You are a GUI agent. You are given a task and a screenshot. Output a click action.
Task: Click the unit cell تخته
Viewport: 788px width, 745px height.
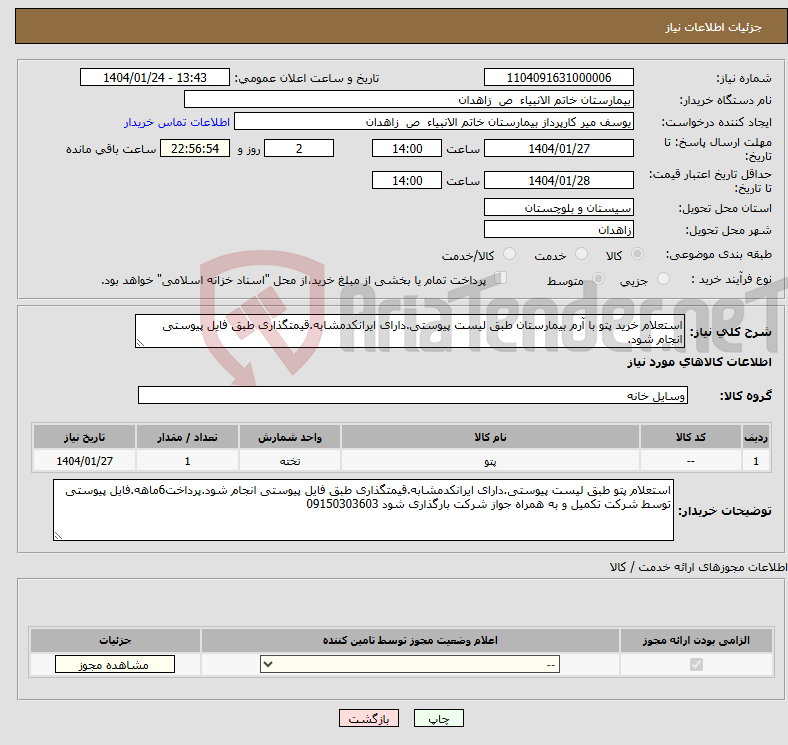290,460
